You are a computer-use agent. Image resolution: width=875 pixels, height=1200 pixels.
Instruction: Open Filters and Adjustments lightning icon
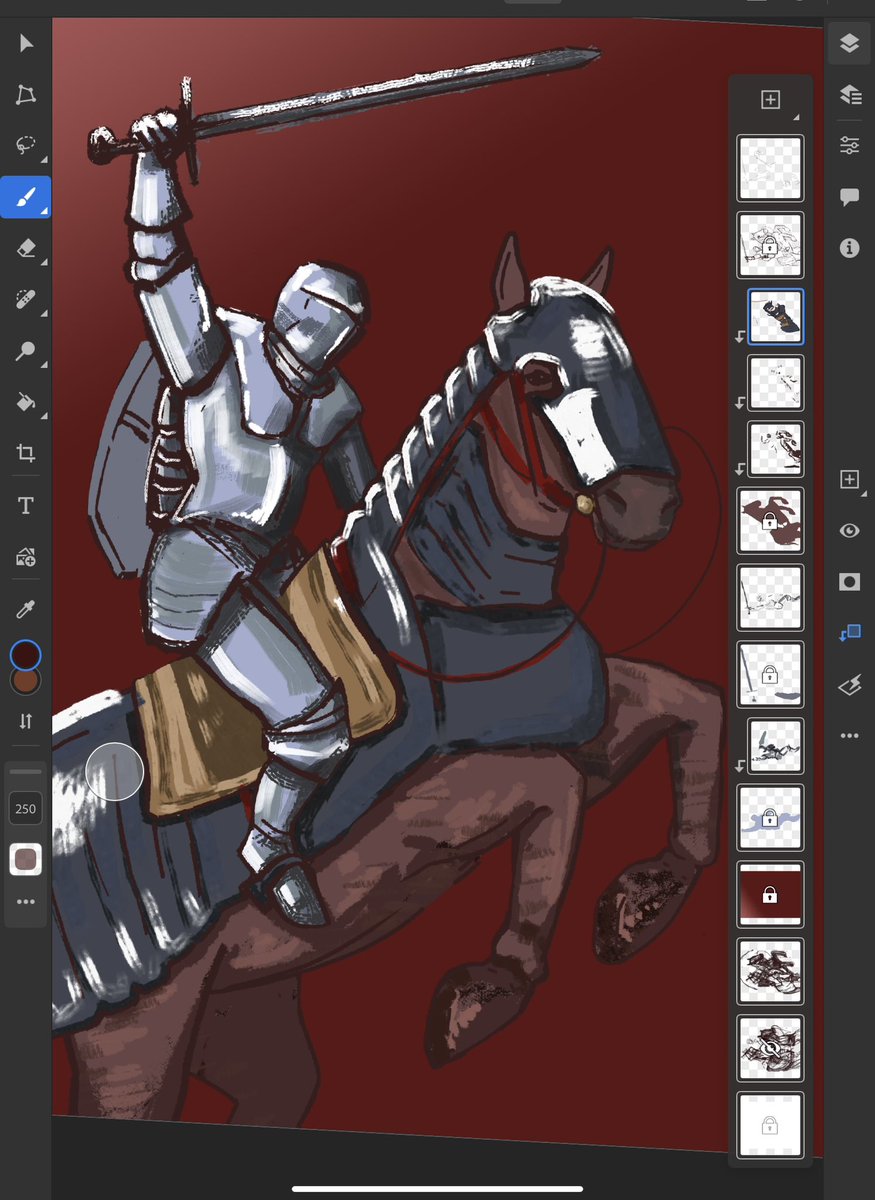pyautogui.click(x=849, y=685)
